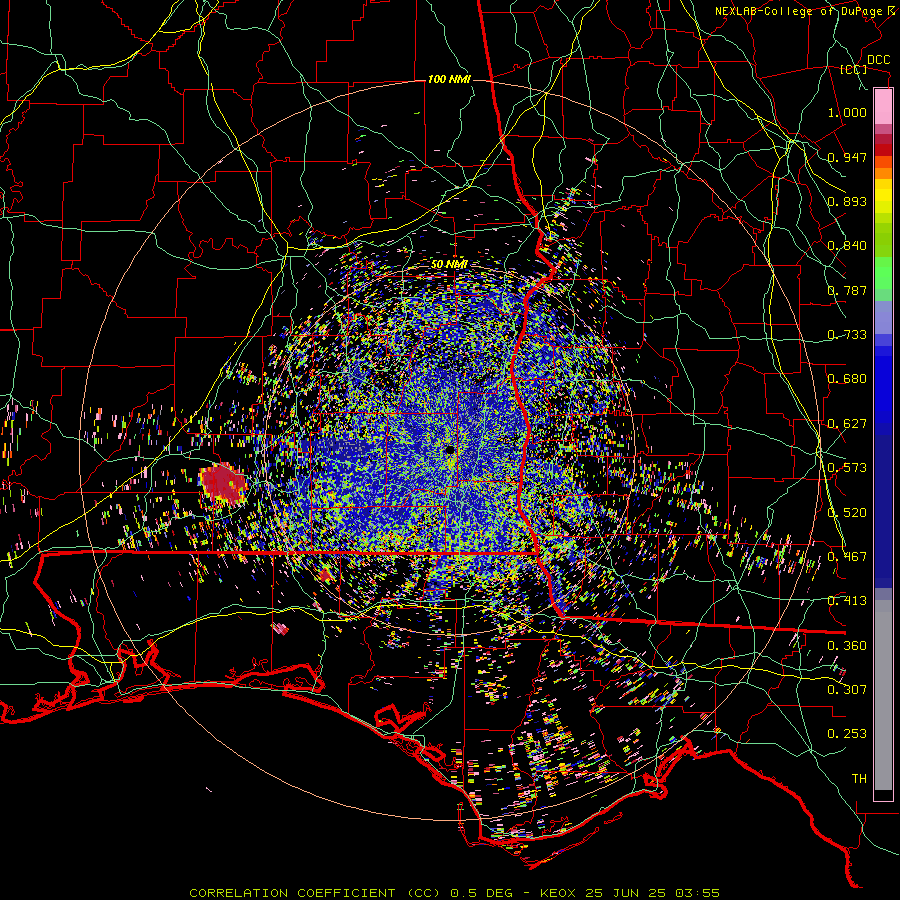
Task: Select the 0.467 legend value
Action: 847,557
